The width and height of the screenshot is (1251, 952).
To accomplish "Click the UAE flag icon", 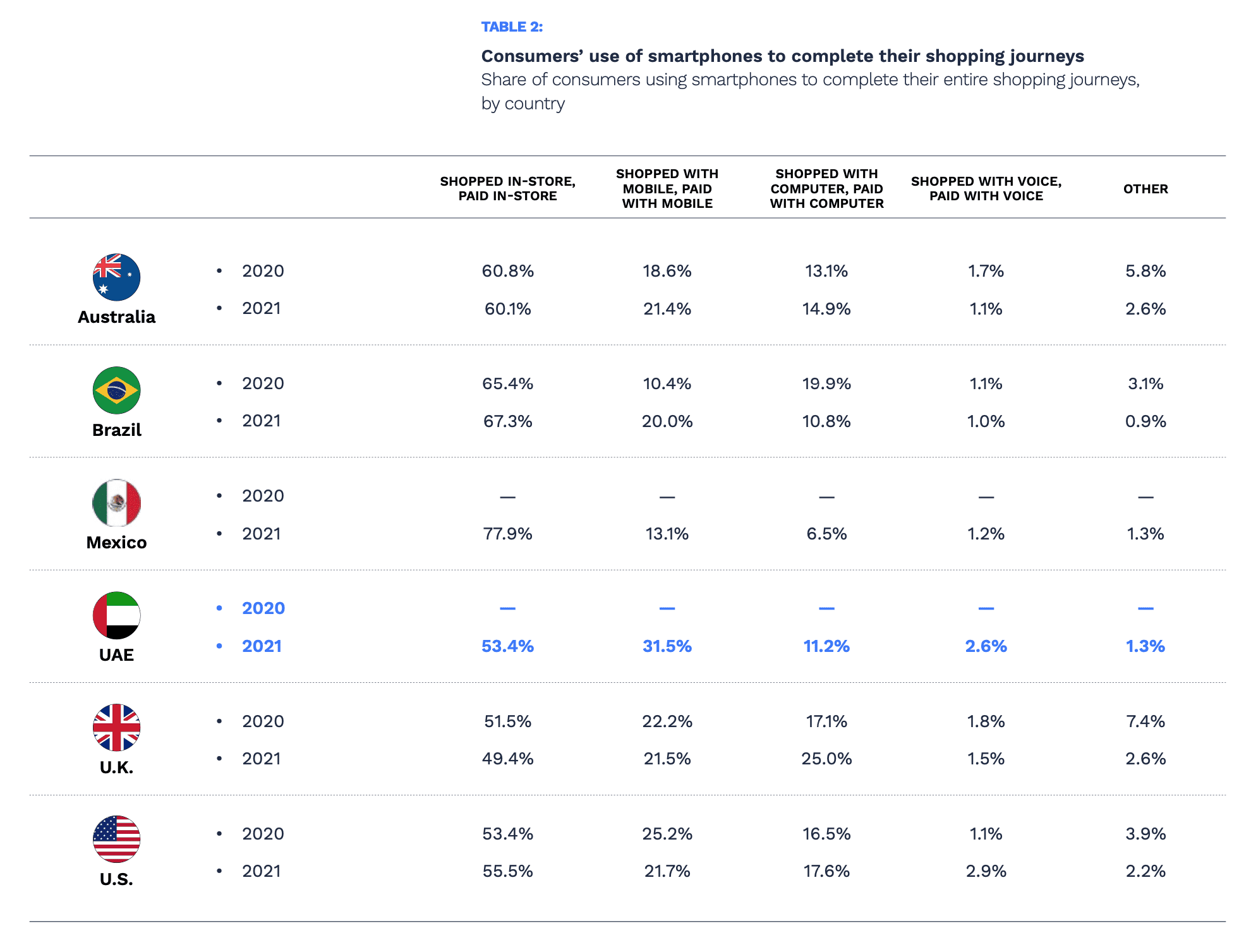I will (116, 615).
